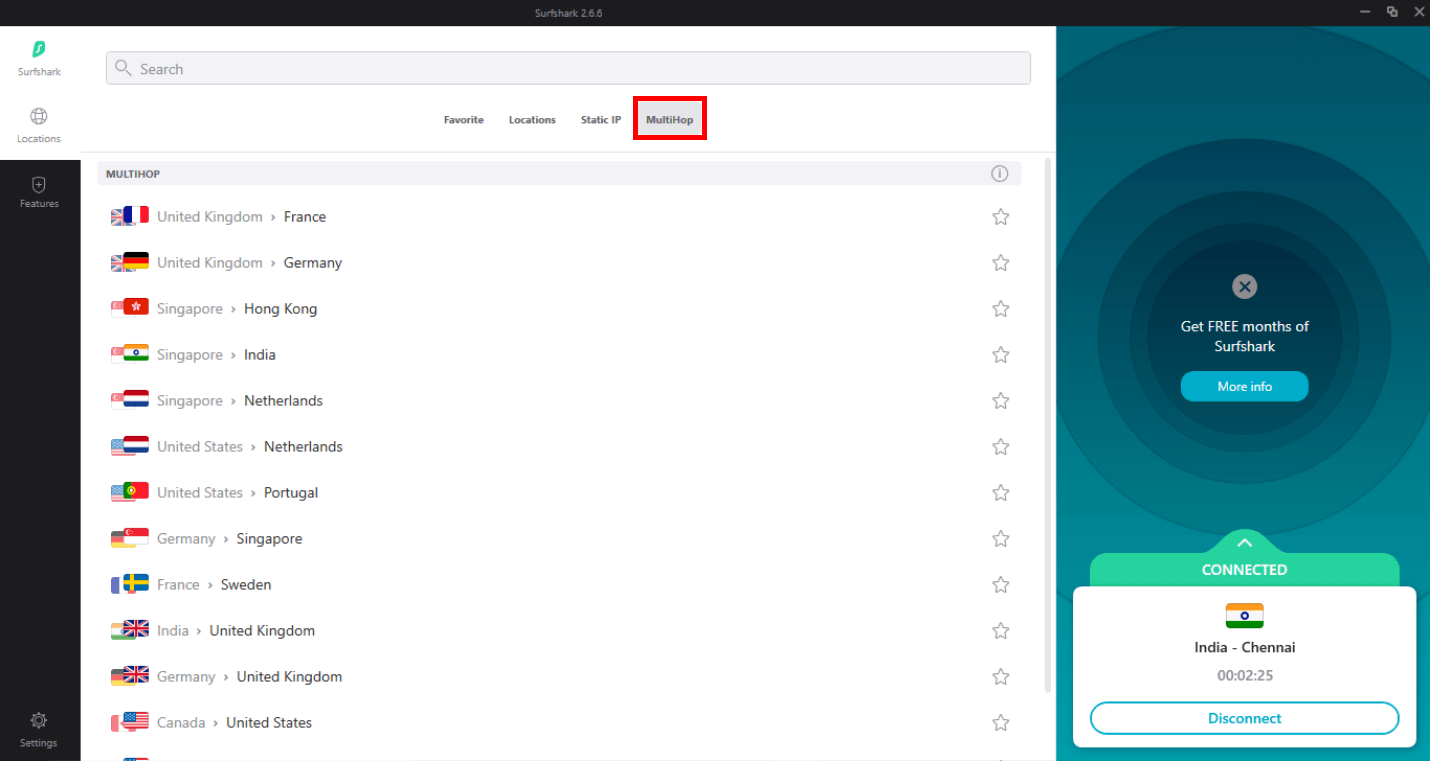1430x761 pixels.
Task: Click the Disconnect button
Action: (1244, 718)
